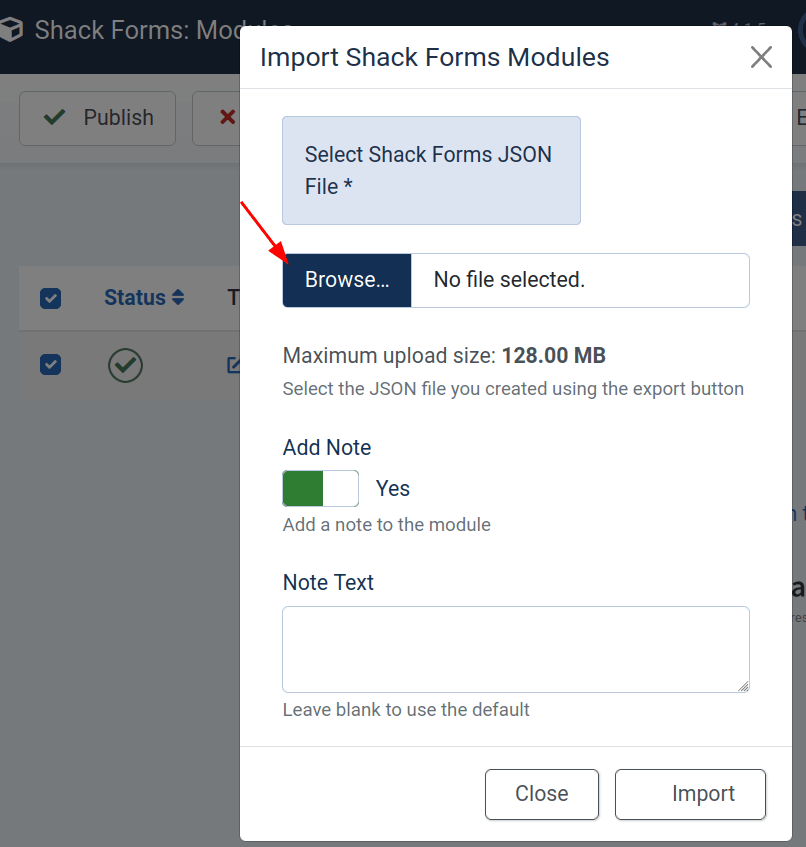Screen dimensions: 806x847
Task: Close the import dialog using X icon
Action: pos(761,57)
